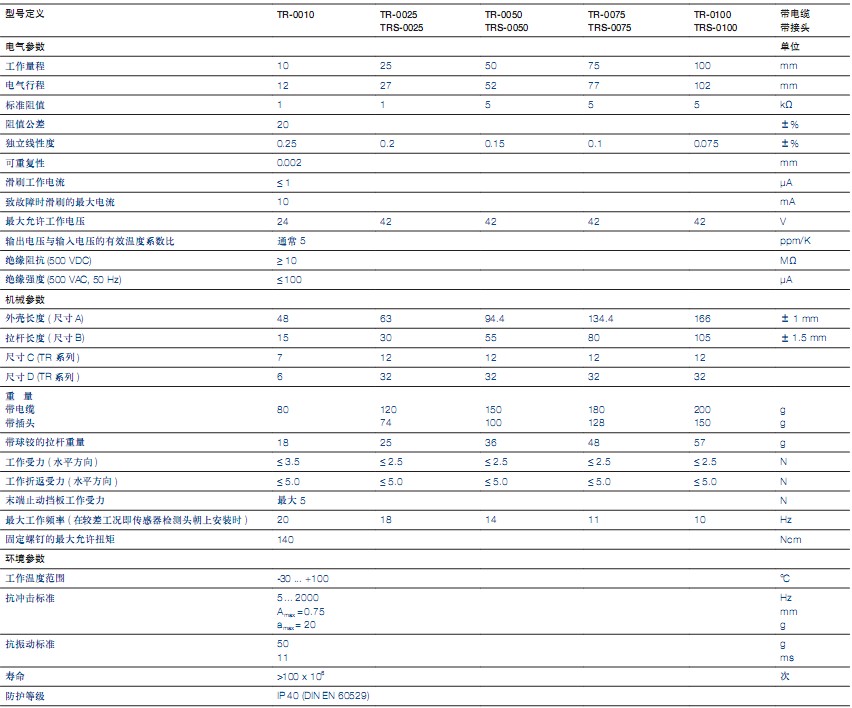Select the TR-0010 column header
The image size is (852, 708).
click(x=295, y=15)
